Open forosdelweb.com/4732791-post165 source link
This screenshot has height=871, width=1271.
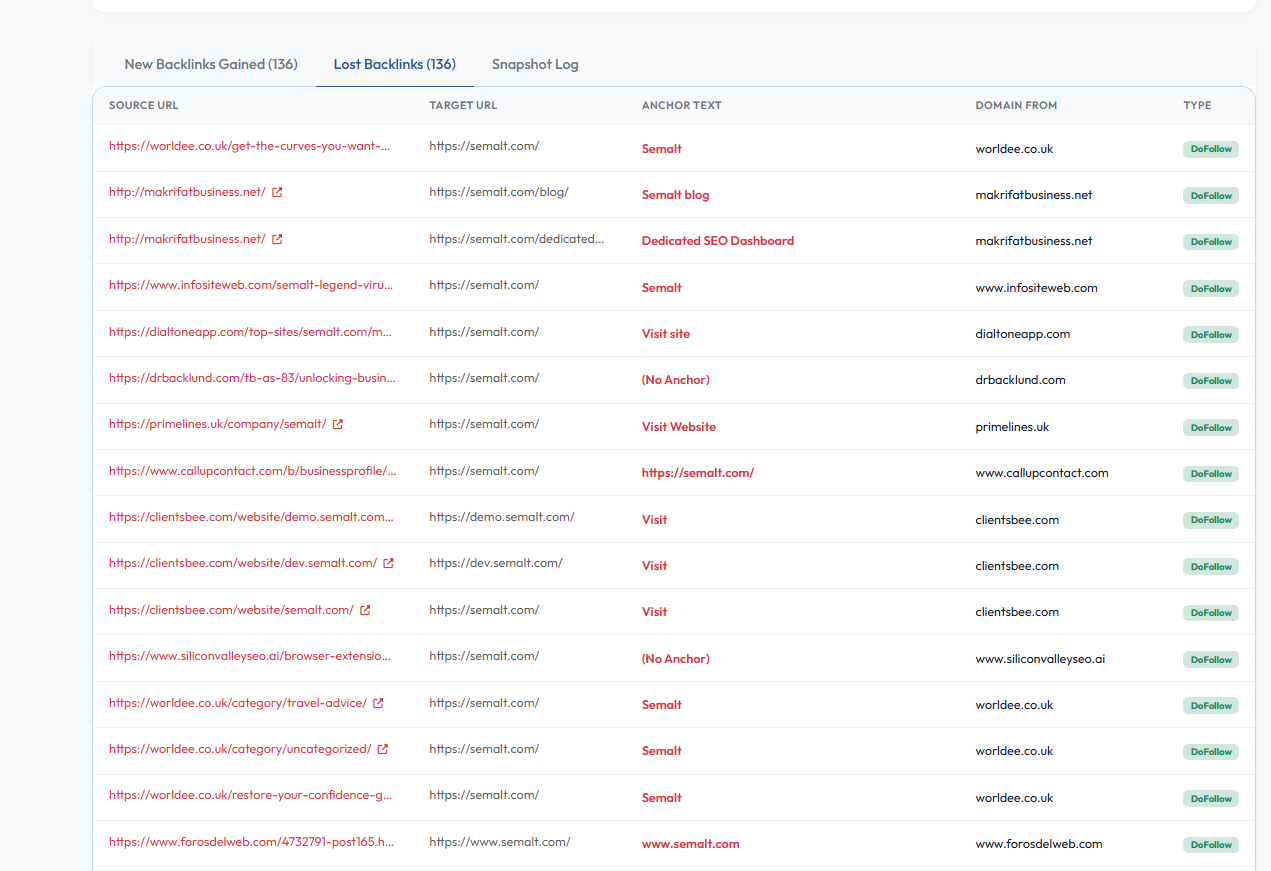(251, 842)
